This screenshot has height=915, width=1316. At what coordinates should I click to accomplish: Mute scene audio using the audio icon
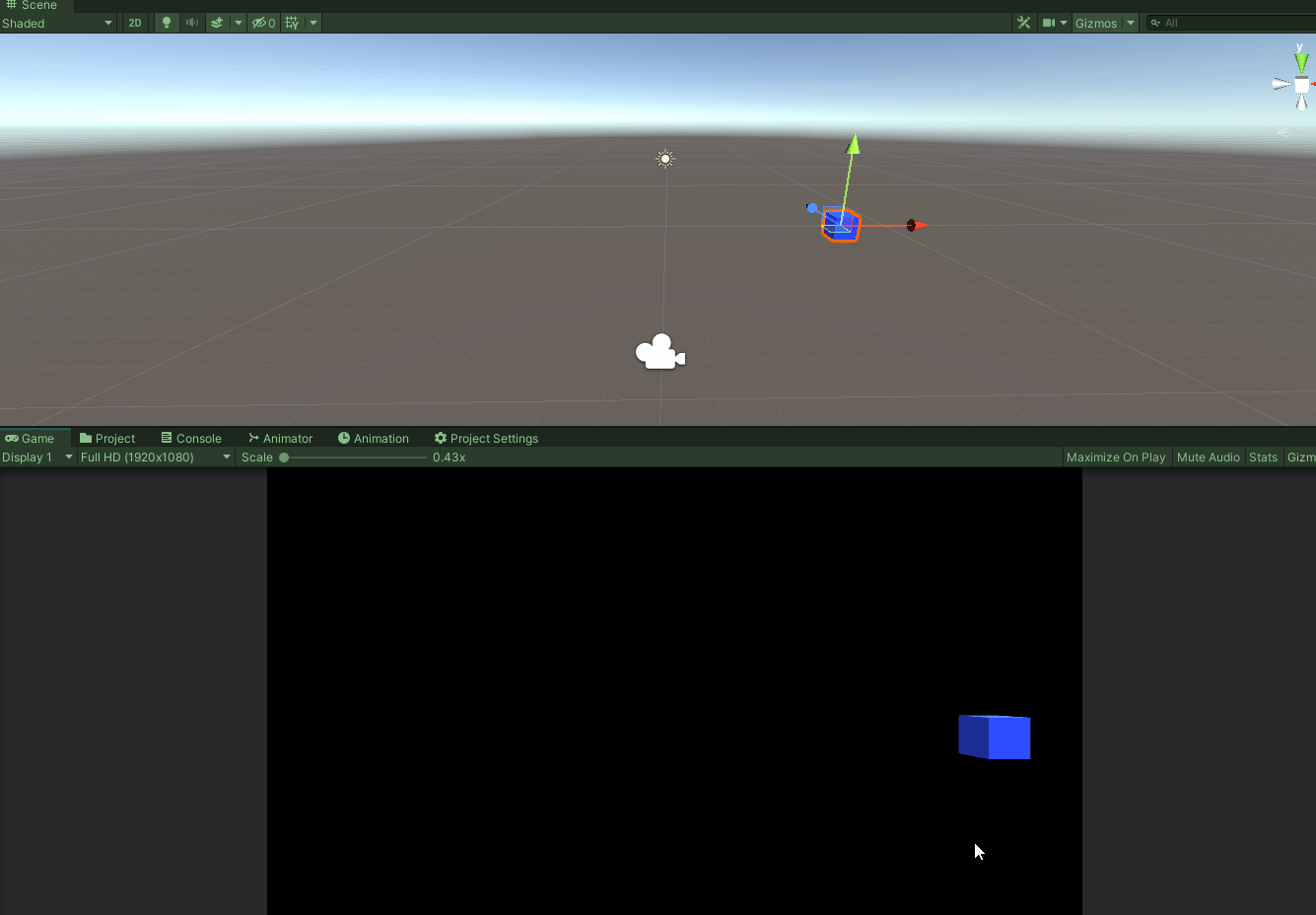(191, 23)
